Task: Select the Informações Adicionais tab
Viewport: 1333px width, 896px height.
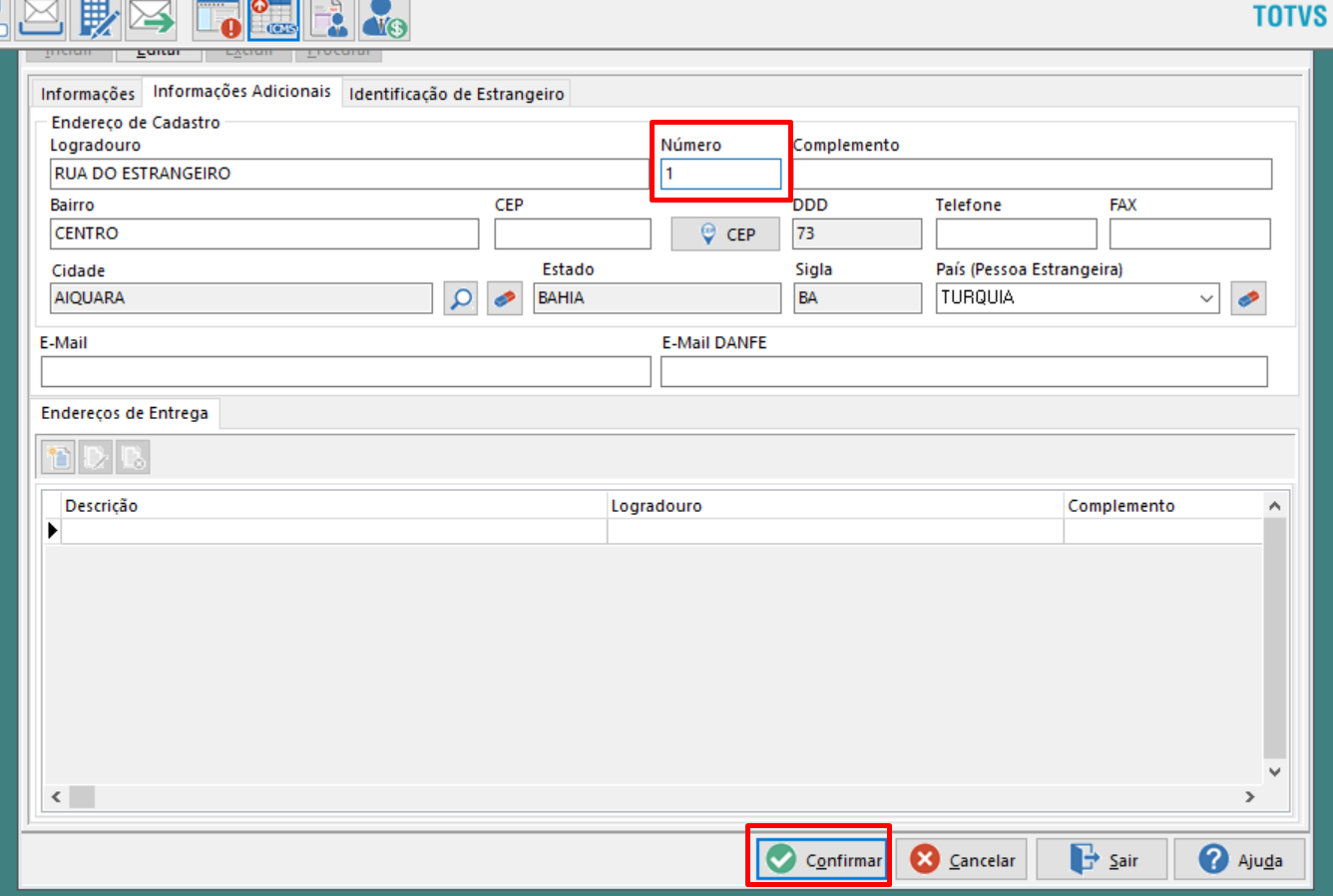Action: pos(242,92)
